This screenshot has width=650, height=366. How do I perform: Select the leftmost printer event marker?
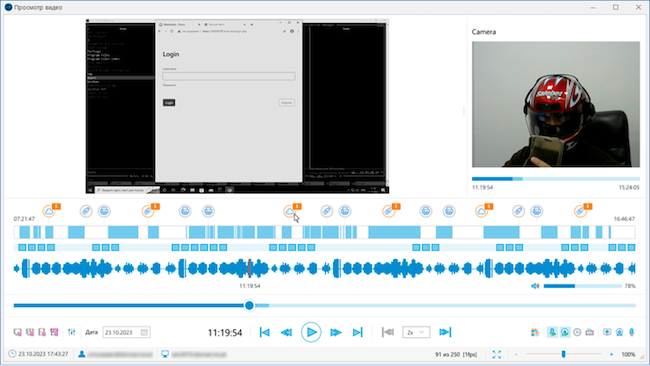104,211
